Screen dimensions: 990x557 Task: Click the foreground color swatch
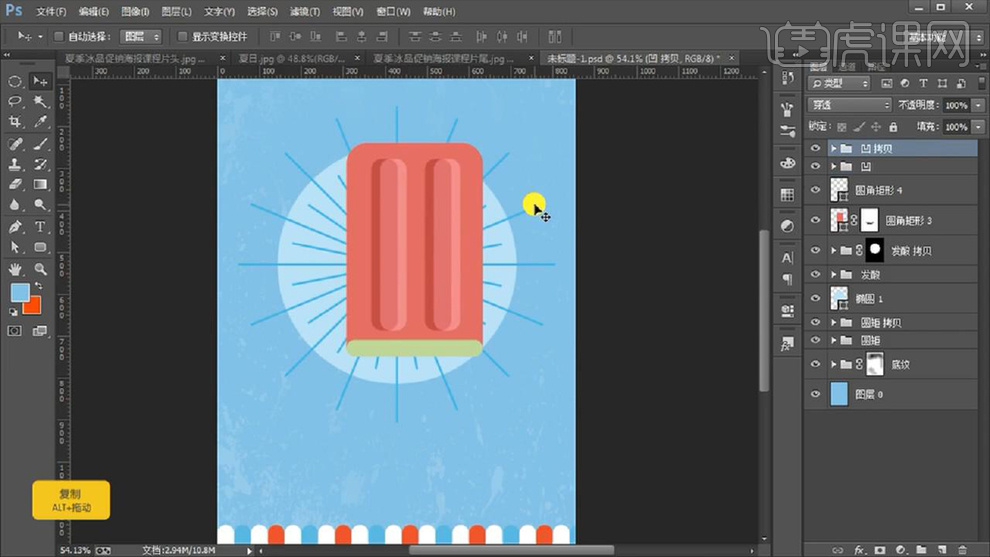[20, 292]
